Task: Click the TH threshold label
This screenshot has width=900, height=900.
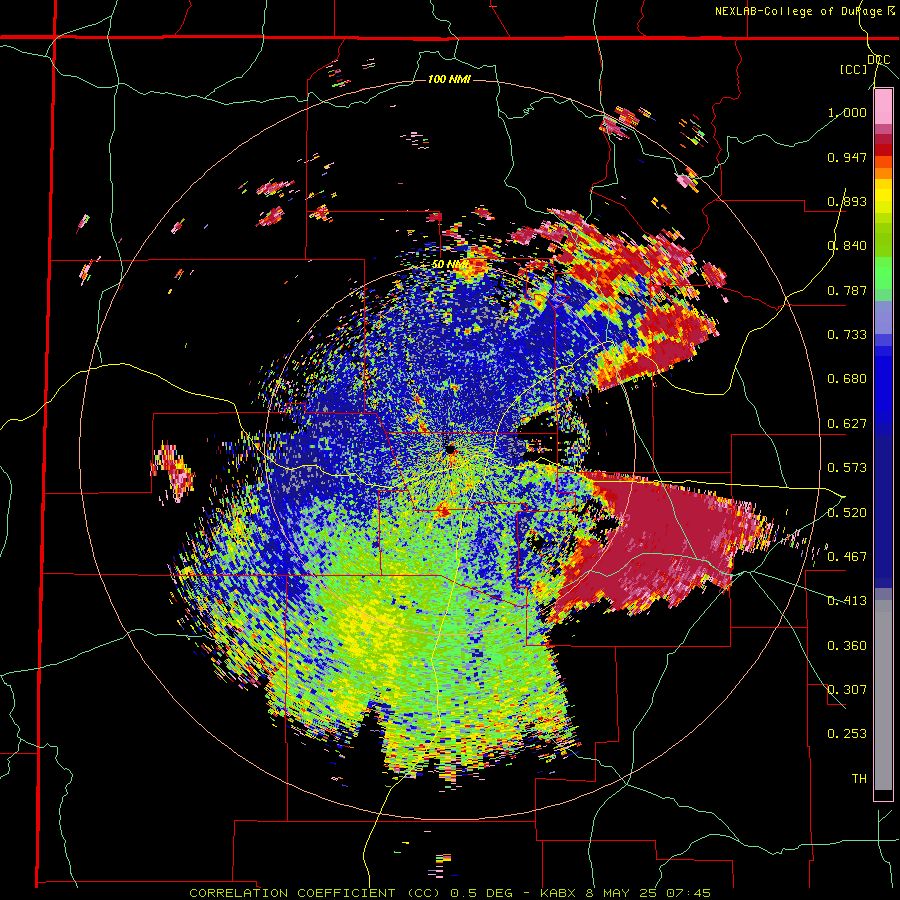Action: pos(859,778)
